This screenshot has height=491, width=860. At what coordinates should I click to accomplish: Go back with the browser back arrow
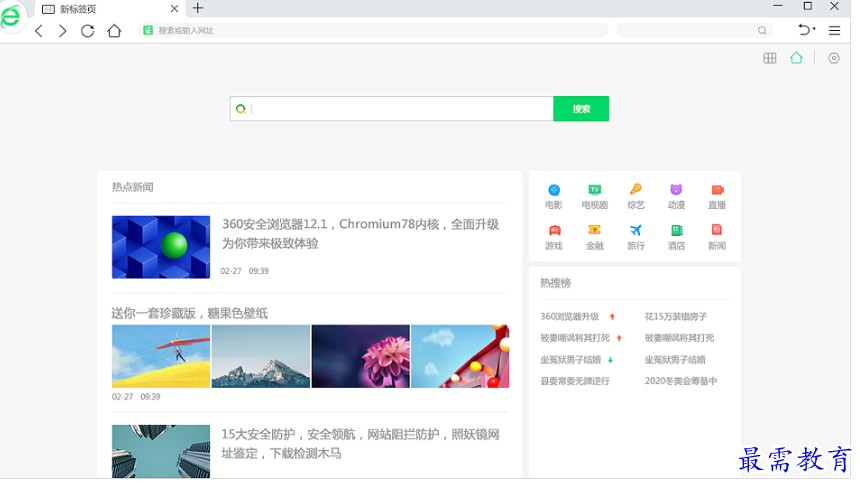click(x=39, y=31)
